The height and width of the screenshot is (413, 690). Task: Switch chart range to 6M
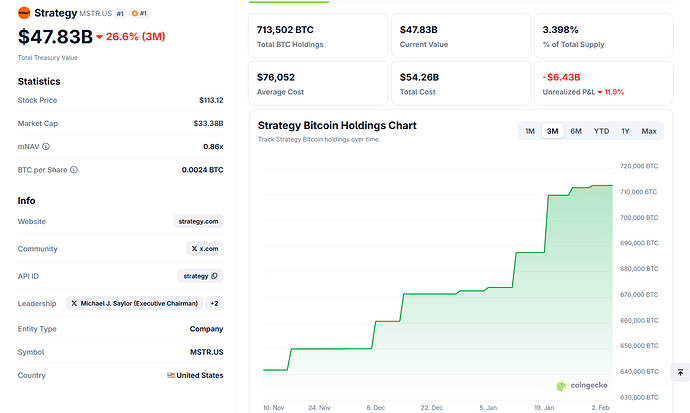point(576,131)
